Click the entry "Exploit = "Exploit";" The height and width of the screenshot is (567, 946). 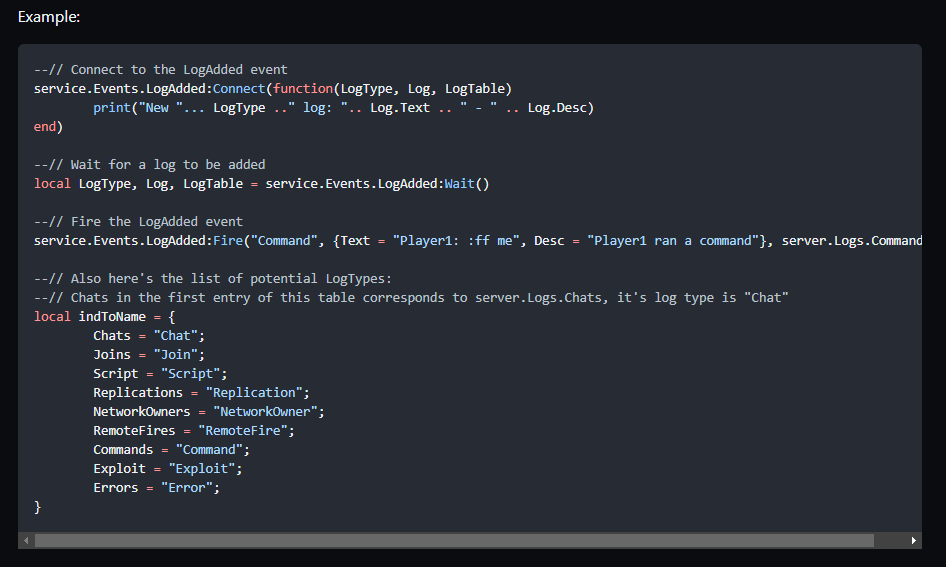click(168, 469)
